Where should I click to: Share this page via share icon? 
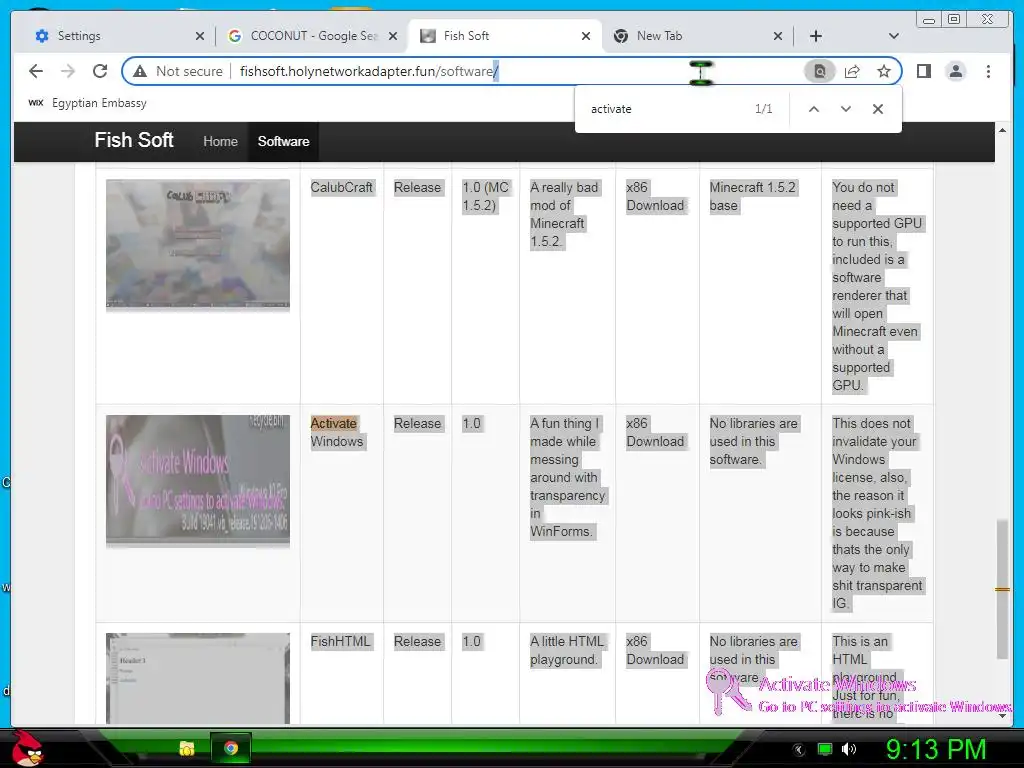[x=852, y=71]
